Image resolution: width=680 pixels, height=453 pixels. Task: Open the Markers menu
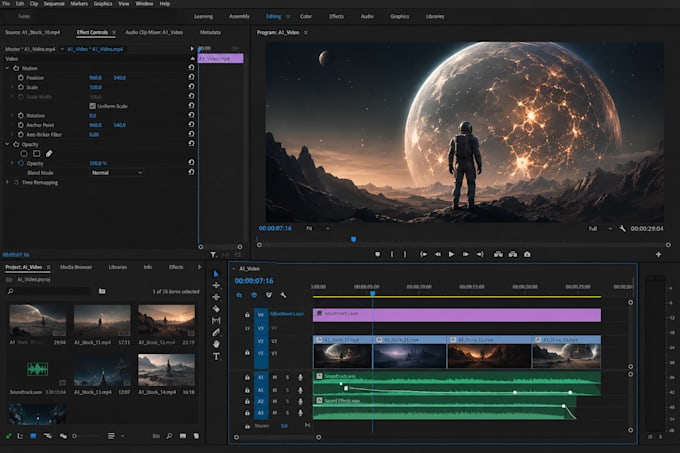(79, 3)
